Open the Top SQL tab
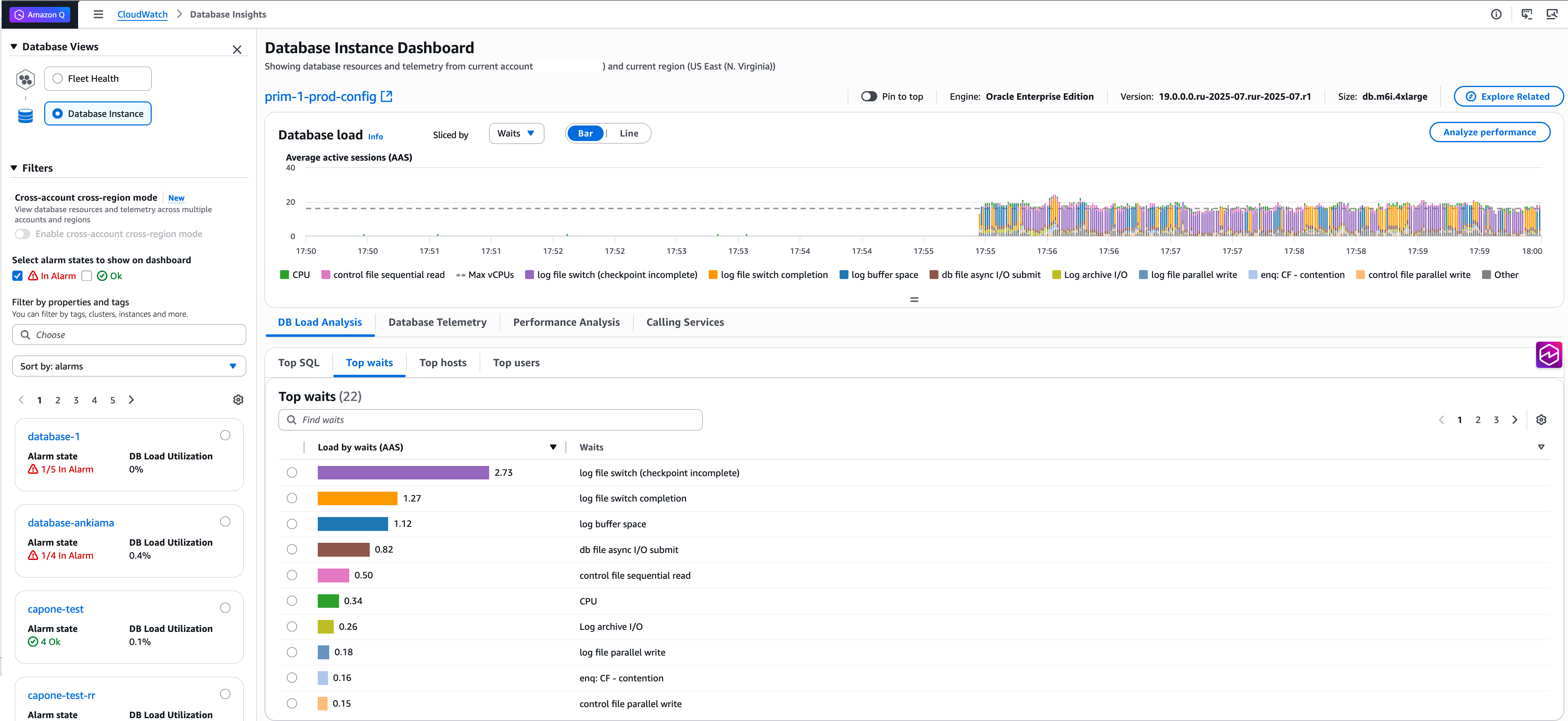Screen dimensions: 1568x721 pos(298,363)
